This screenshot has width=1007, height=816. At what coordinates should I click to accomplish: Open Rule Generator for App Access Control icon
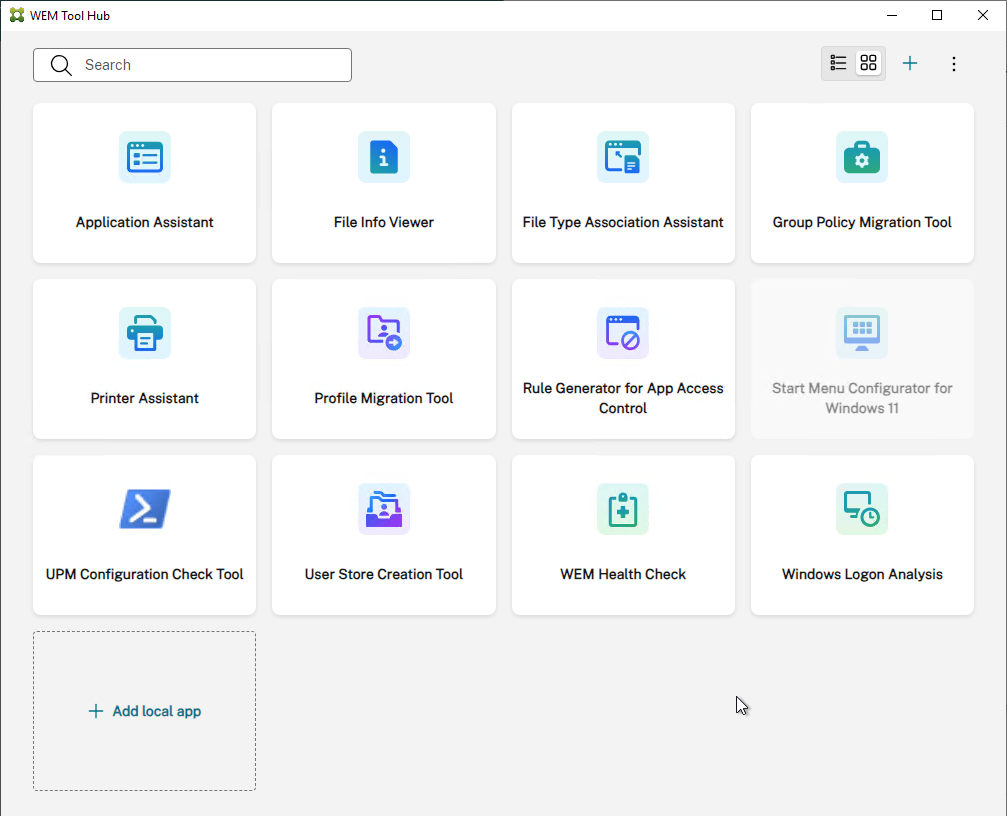click(x=623, y=333)
